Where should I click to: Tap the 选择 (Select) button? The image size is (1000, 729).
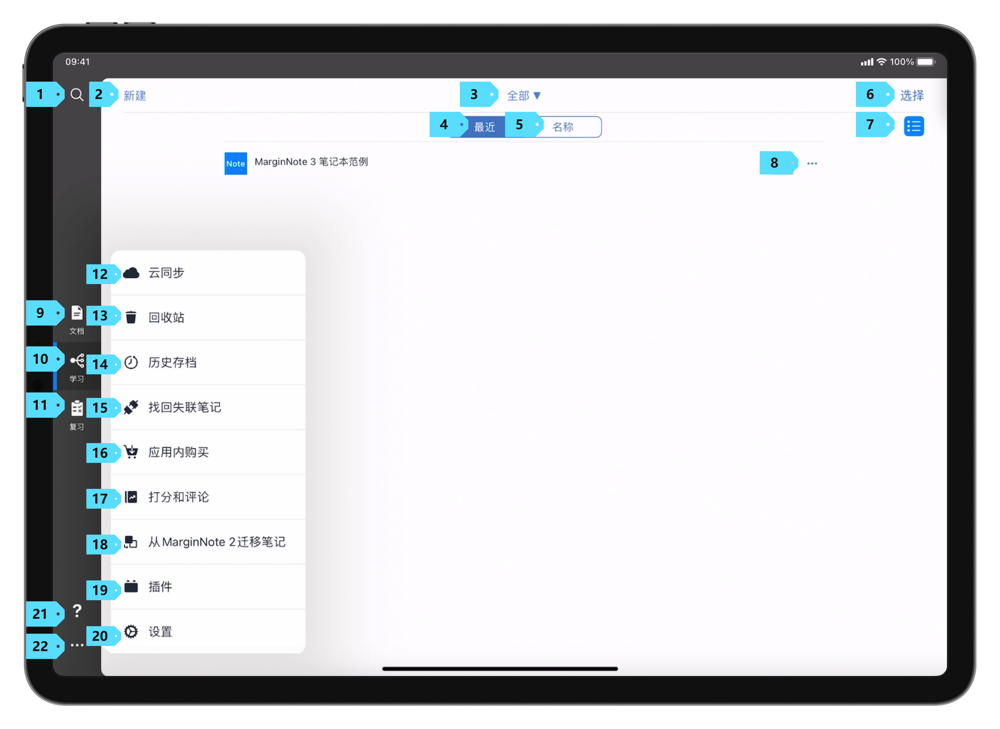coord(911,96)
